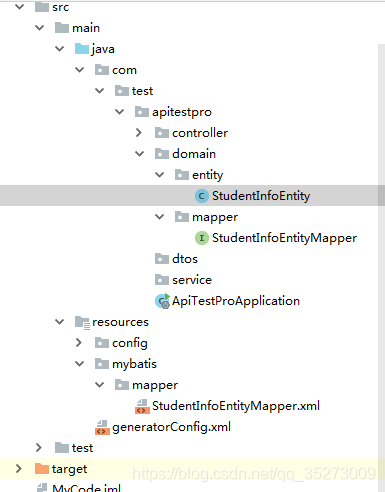Image resolution: width=385 pixels, height=492 pixels.
Task: Click the entity package icon
Action: click(182, 175)
